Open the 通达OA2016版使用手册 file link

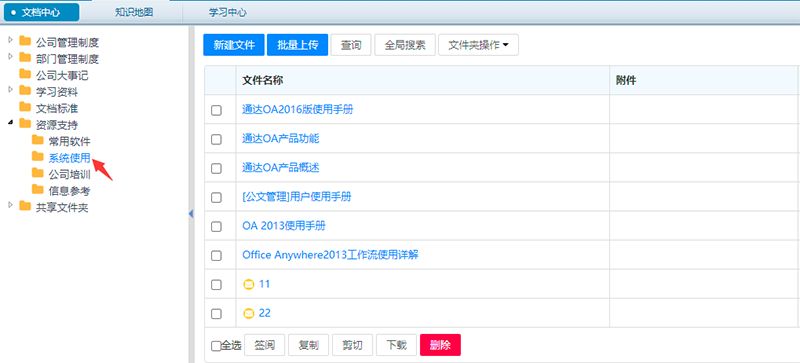tap(298, 109)
